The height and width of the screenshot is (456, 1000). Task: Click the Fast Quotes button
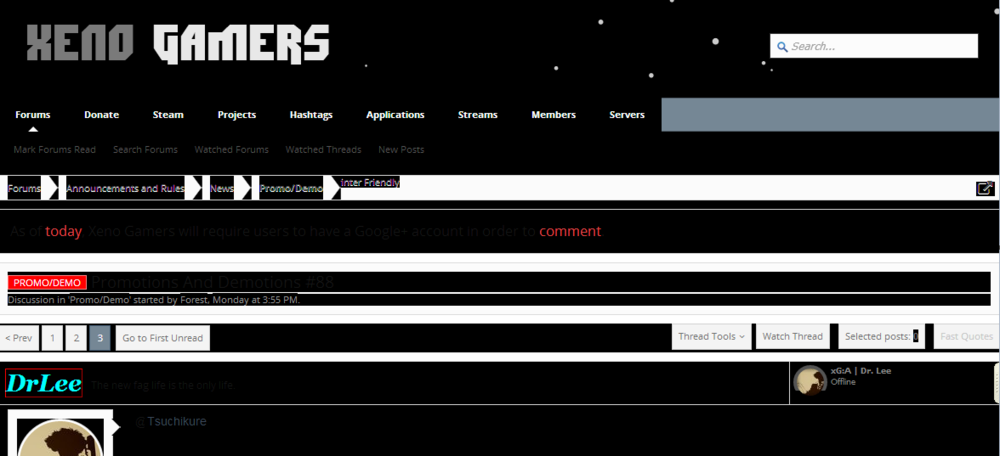[x=966, y=336]
